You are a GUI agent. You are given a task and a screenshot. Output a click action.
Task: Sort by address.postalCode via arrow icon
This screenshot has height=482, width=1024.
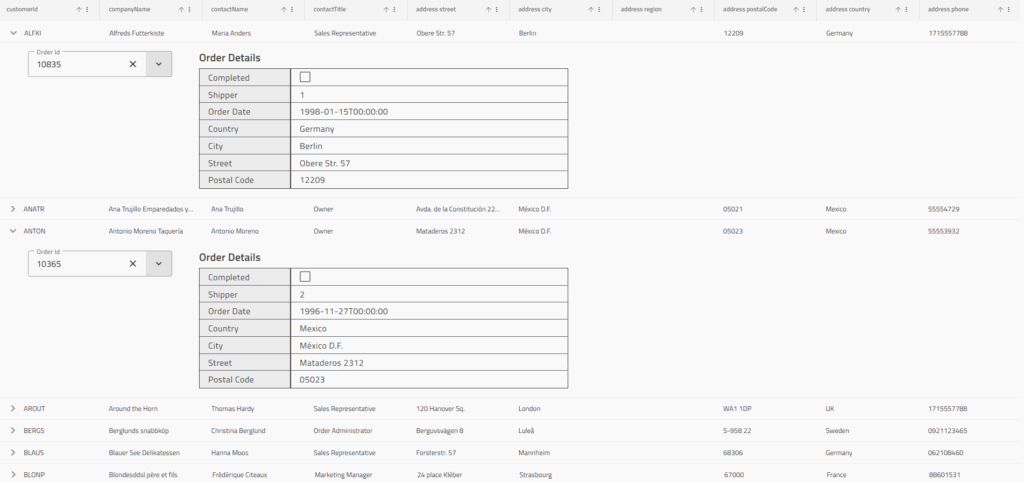(x=795, y=9)
